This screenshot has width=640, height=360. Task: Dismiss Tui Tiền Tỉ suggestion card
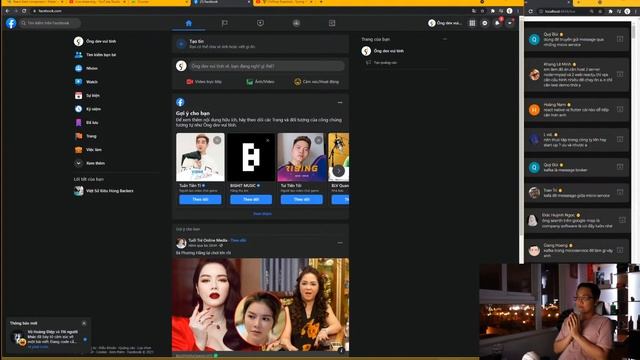click(318, 140)
